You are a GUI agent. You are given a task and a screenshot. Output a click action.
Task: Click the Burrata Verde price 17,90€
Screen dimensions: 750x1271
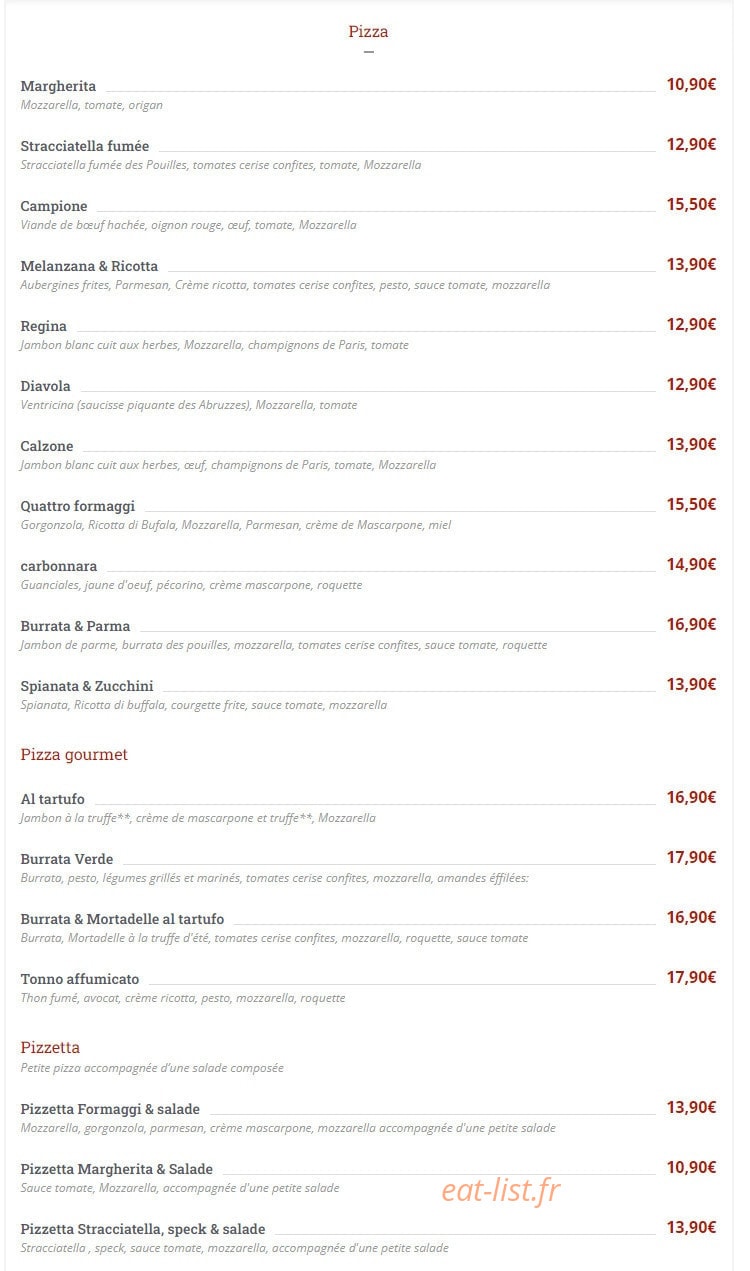pyautogui.click(x=692, y=857)
